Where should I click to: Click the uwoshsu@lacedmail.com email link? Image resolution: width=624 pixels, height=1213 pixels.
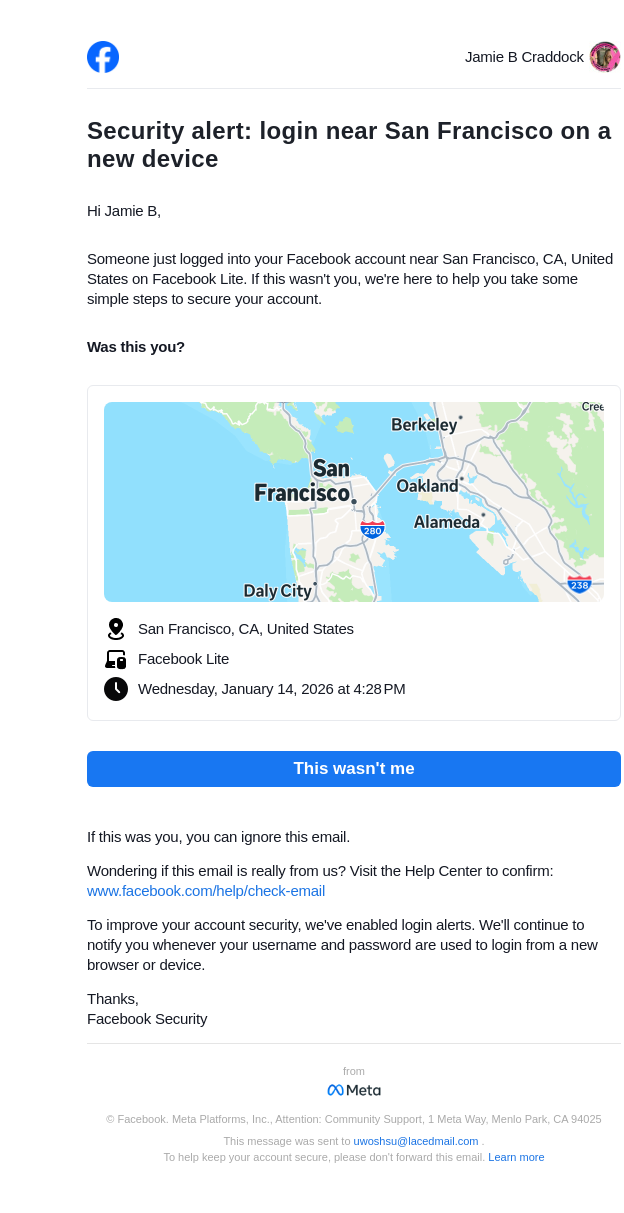416,1141
